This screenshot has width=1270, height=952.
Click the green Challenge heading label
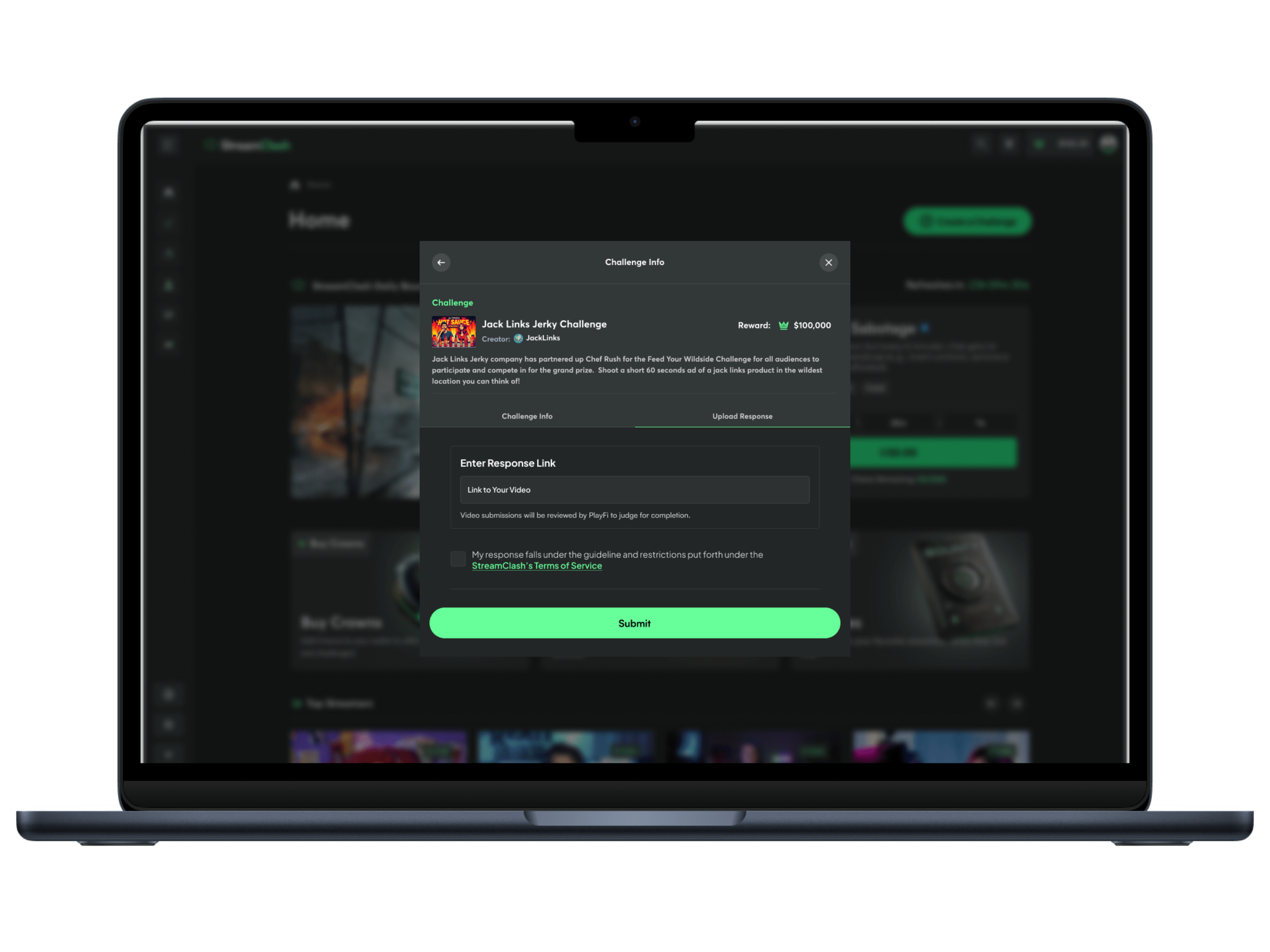(x=452, y=302)
